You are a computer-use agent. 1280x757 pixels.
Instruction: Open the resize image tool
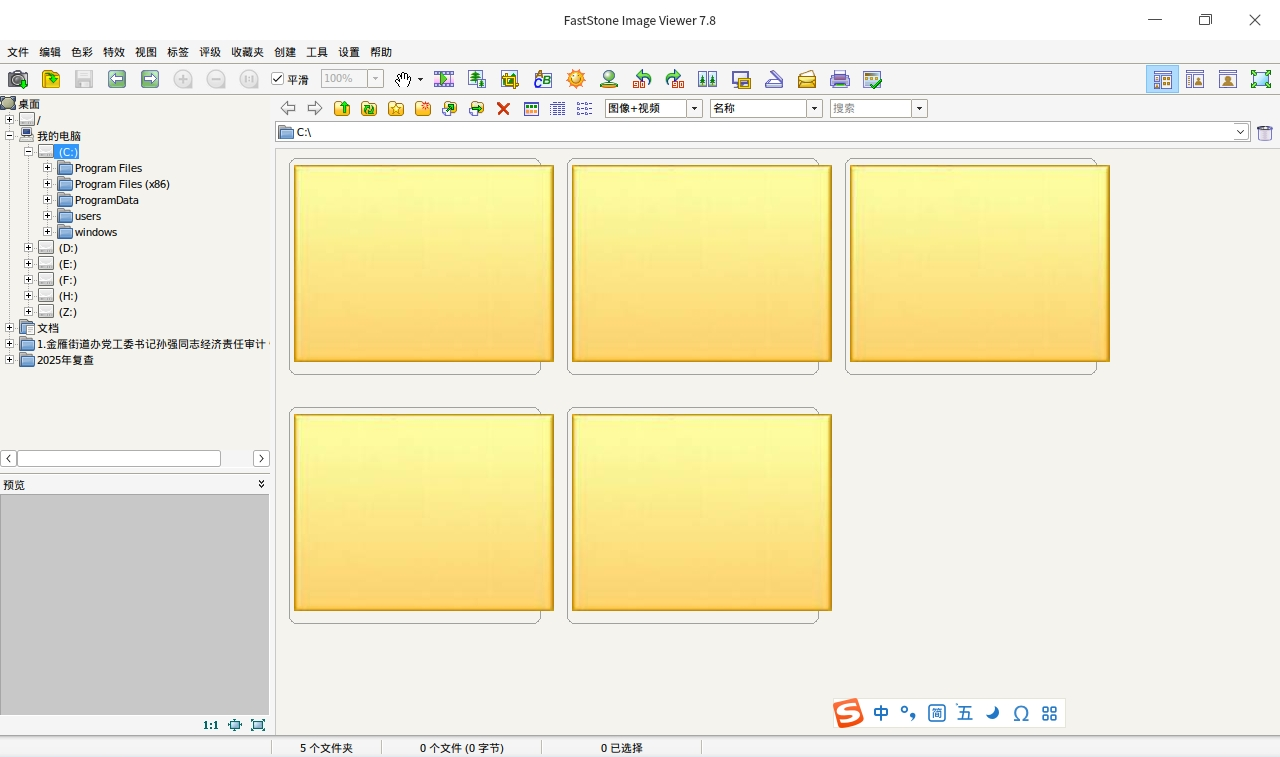click(477, 79)
